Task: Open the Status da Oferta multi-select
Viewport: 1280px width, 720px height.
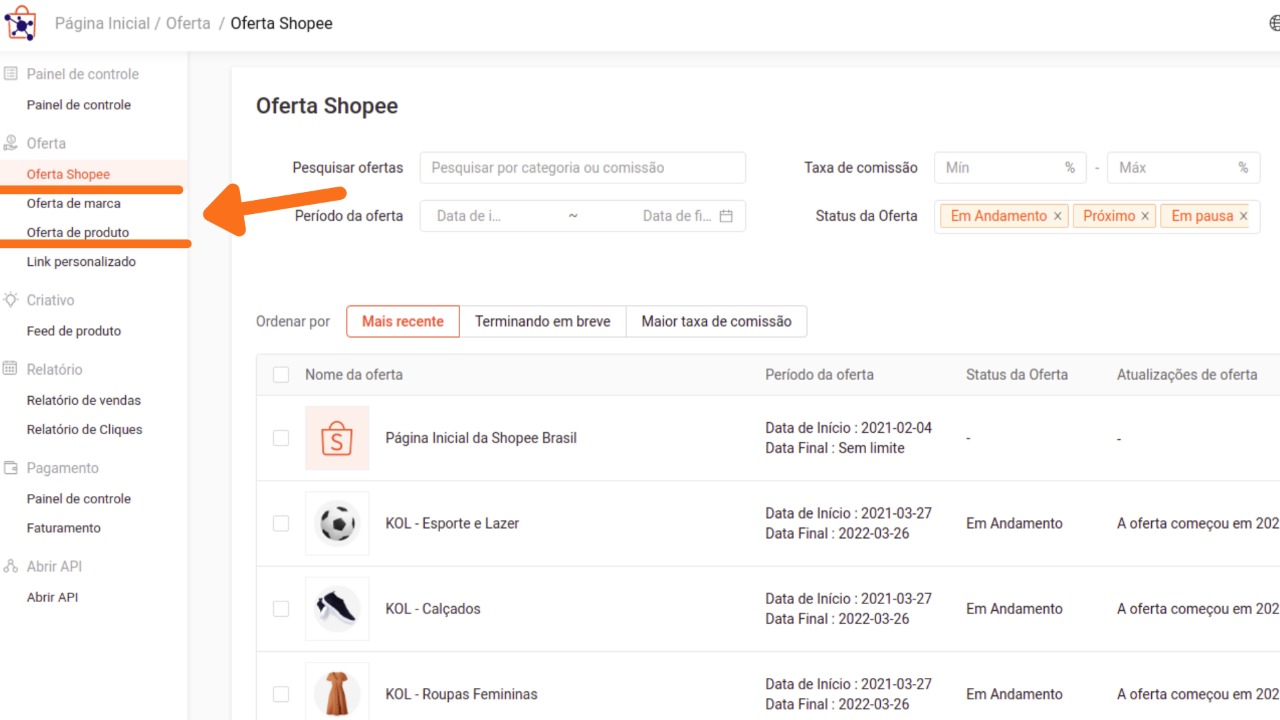Action: pos(1097,216)
